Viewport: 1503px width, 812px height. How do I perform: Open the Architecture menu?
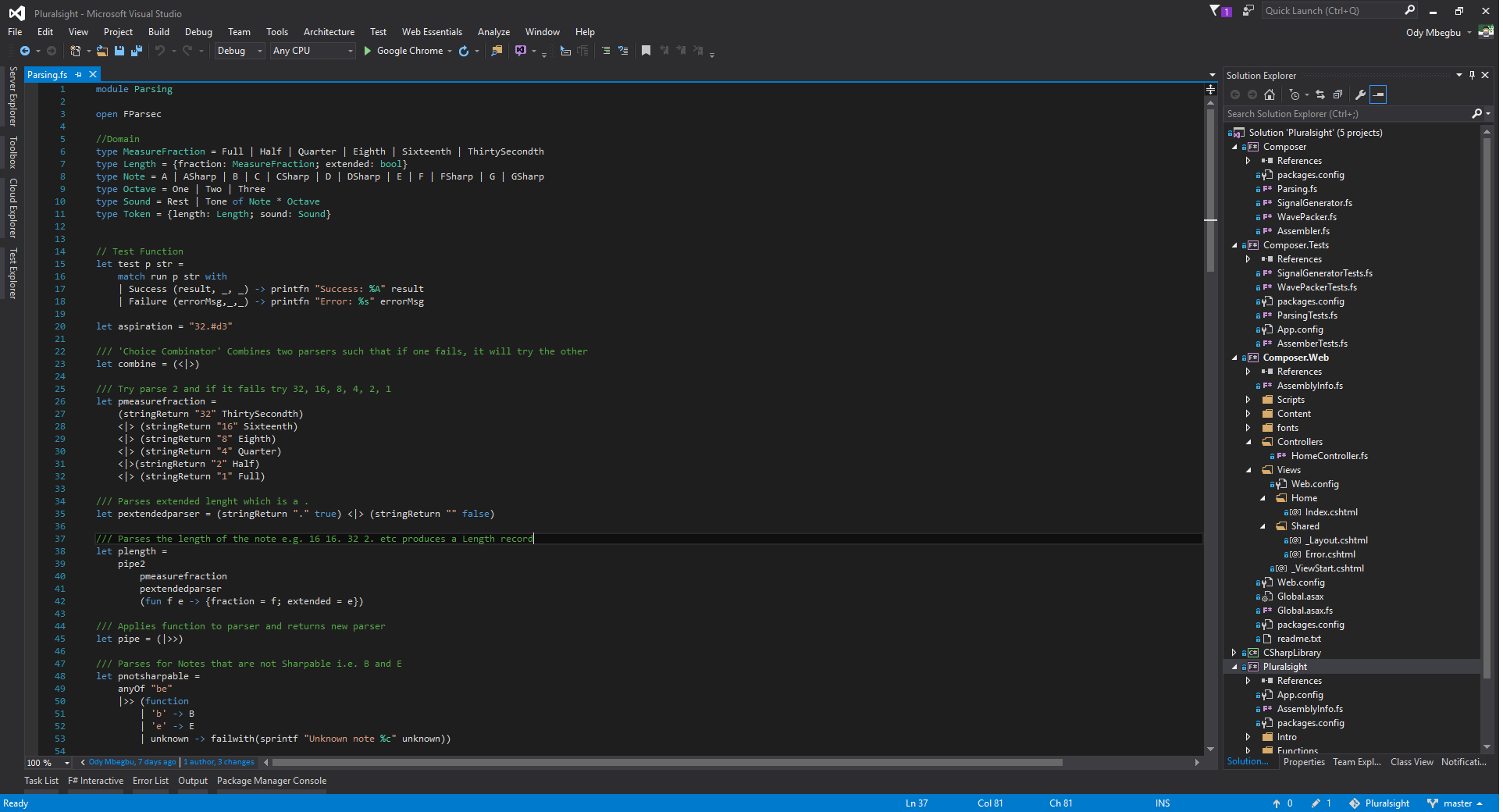click(x=328, y=31)
